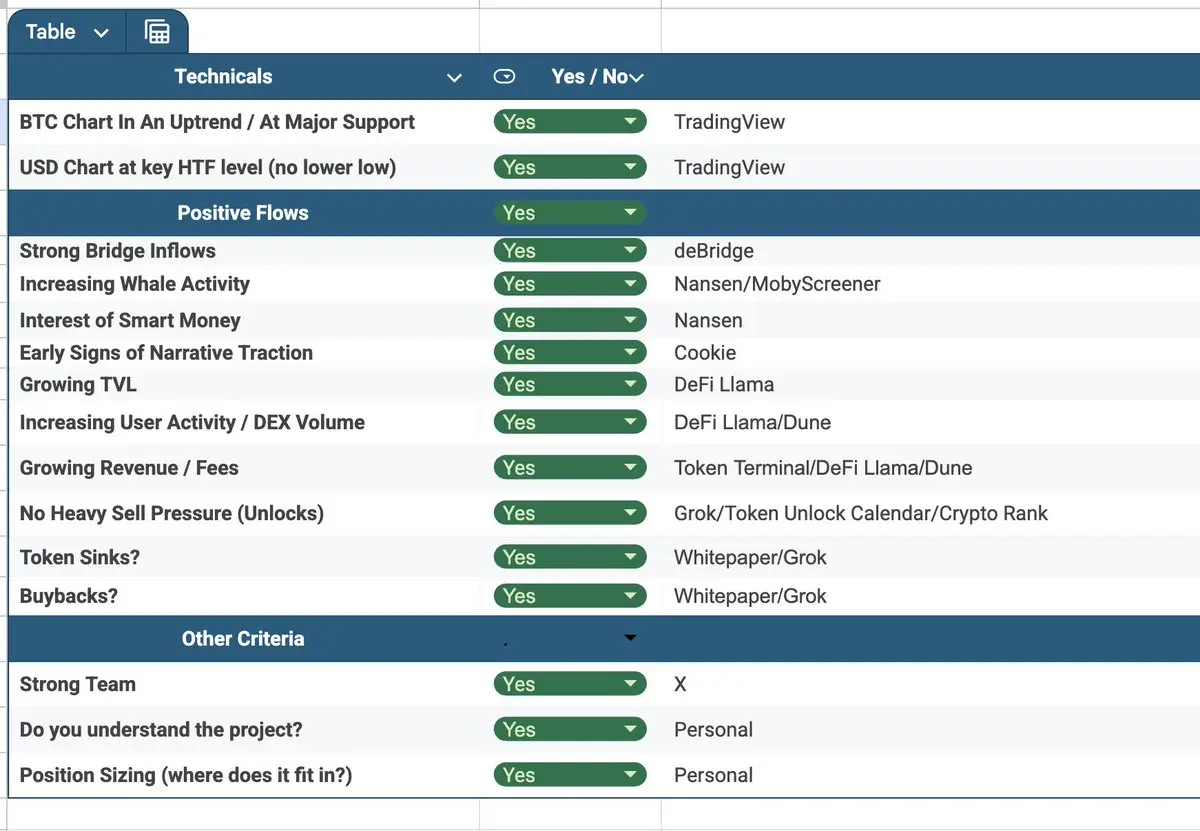The image size is (1200, 831).
Task: Open Yes dropdown for Interest of Smart Money
Action: [x=570, y=320]
